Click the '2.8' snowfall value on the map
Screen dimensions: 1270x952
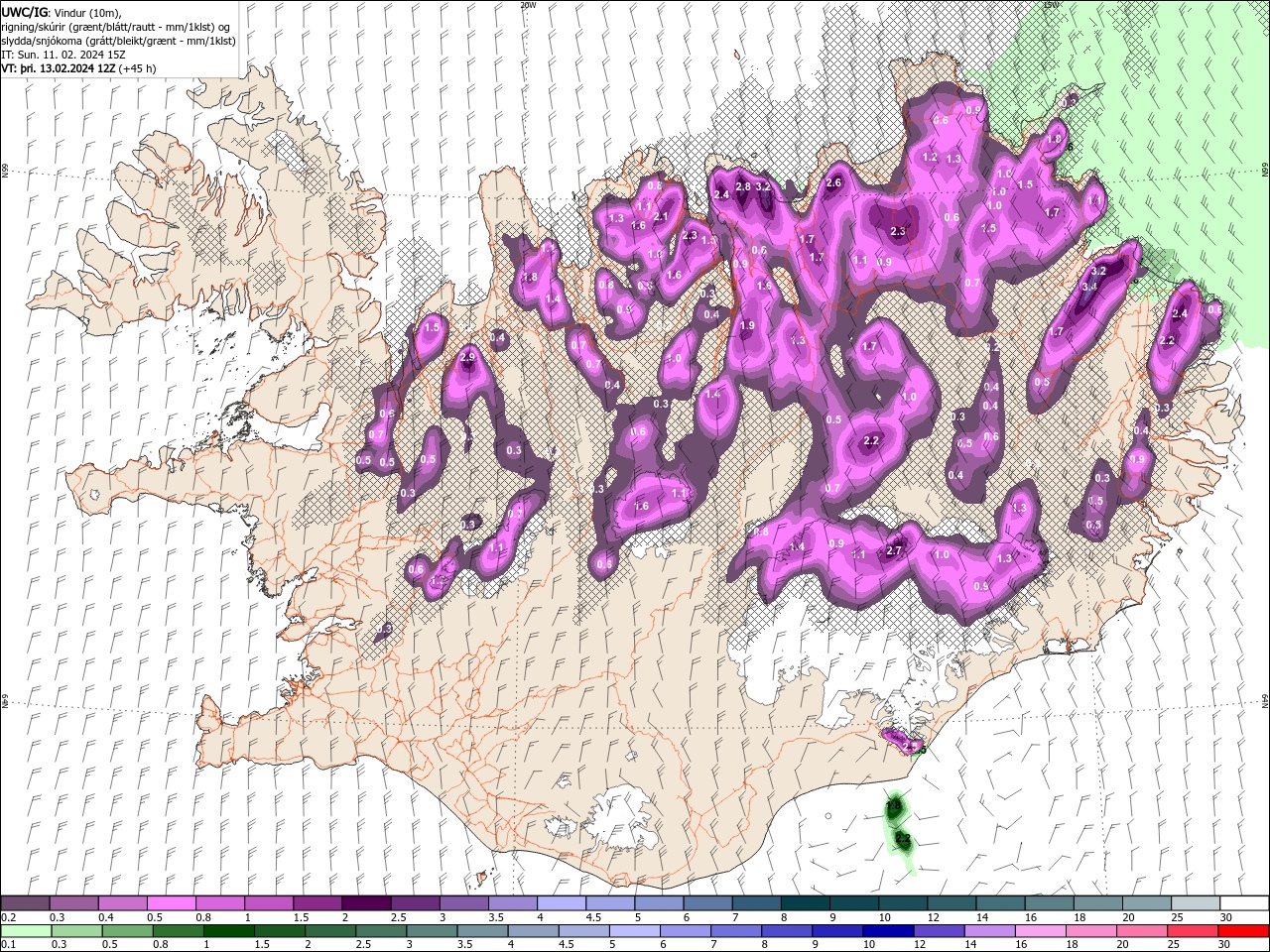(x=742, y=186)
